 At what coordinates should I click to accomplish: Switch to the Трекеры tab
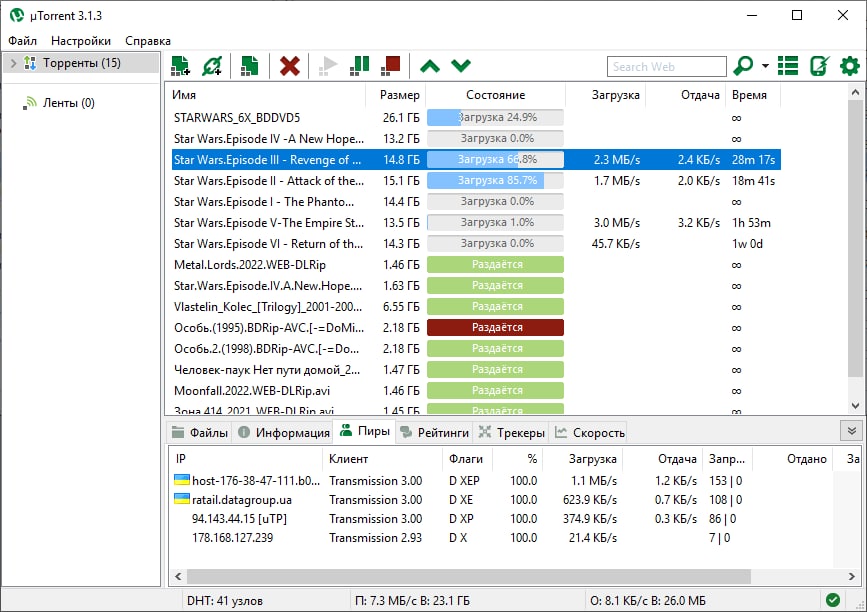[512, 432]
